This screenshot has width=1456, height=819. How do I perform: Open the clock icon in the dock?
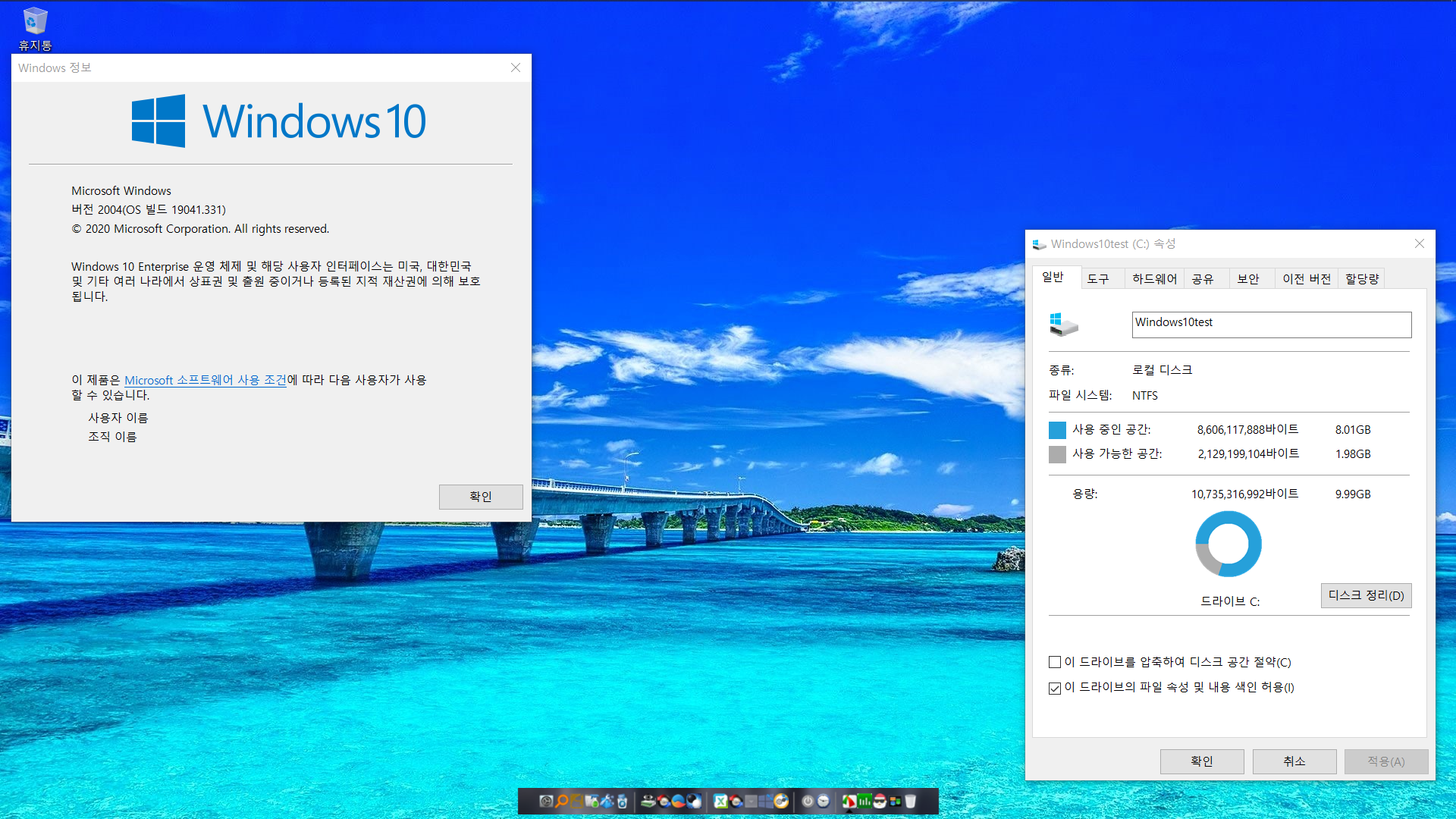pyautogui.click(x=823, y=801)
